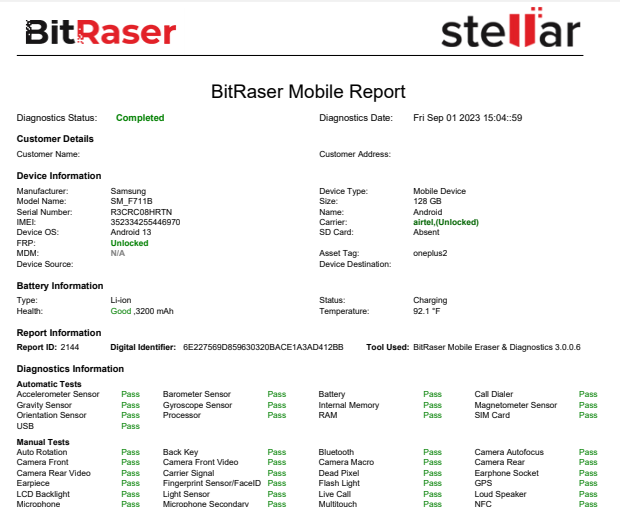Click the Device Source label
Screen dimensions: 620x507
coord(45,264)
